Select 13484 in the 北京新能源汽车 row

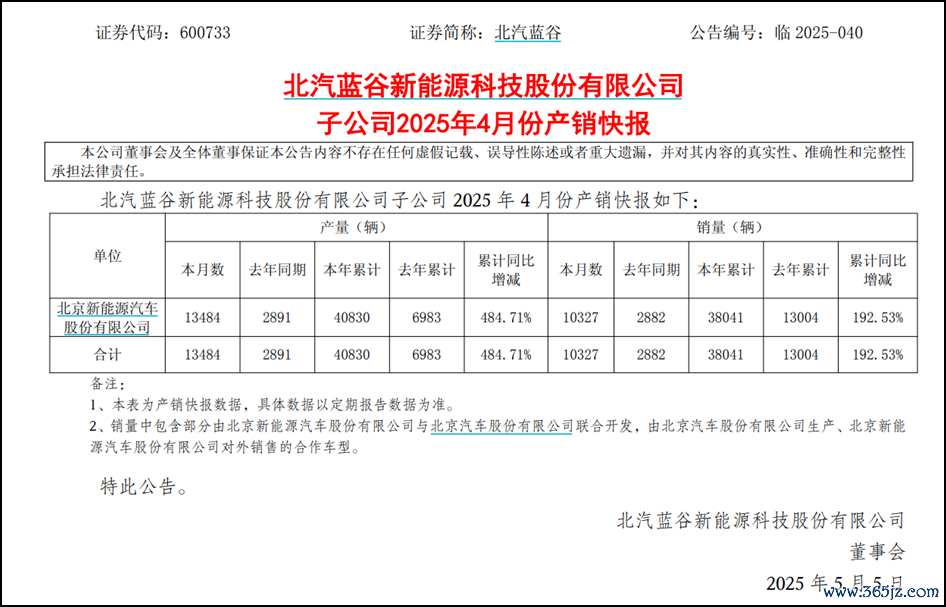tap(203, 317)
